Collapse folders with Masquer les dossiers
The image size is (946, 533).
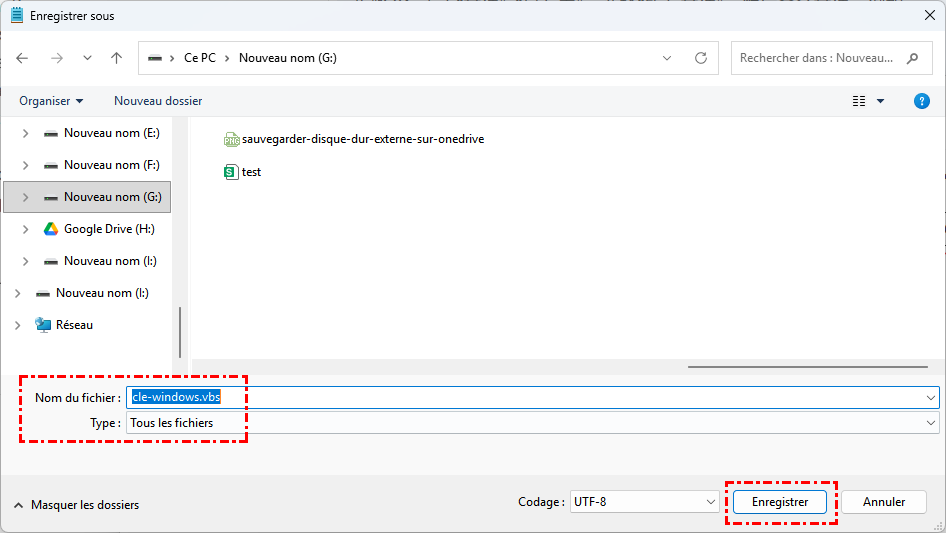click(76, 505)
